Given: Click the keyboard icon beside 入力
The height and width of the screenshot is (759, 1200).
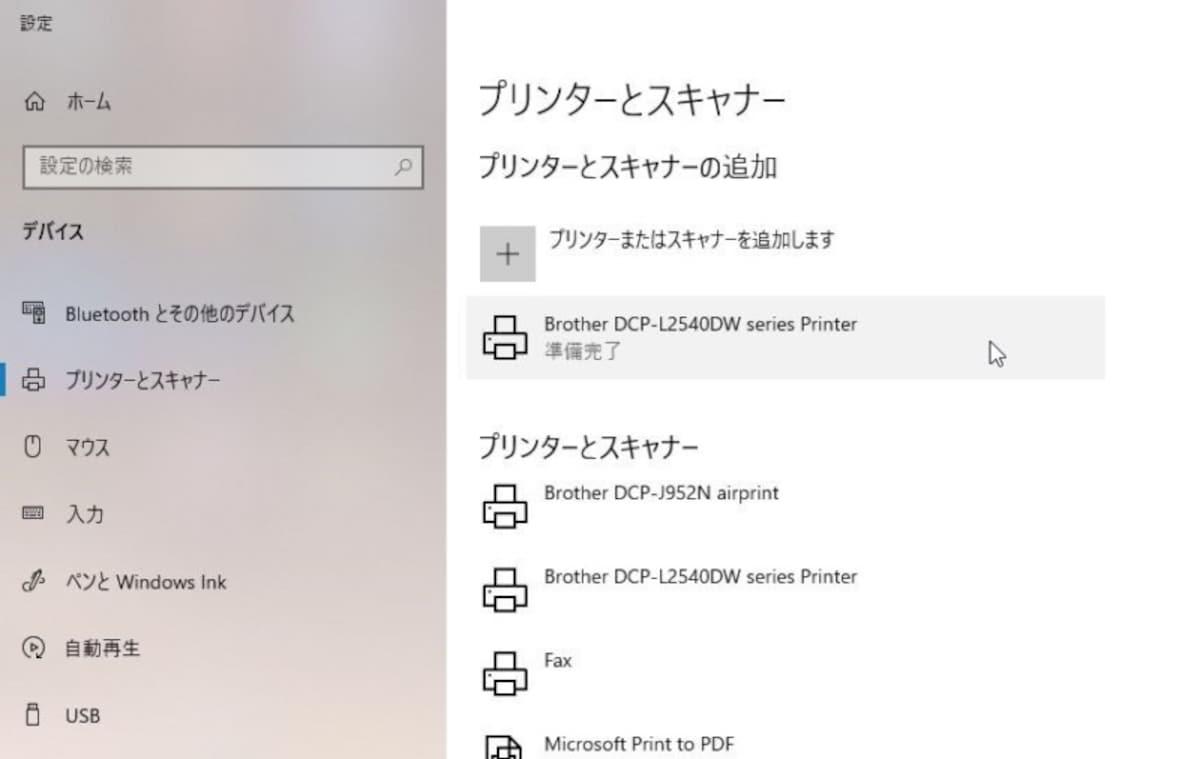Looking at the screenshot, I should (33, 514).
